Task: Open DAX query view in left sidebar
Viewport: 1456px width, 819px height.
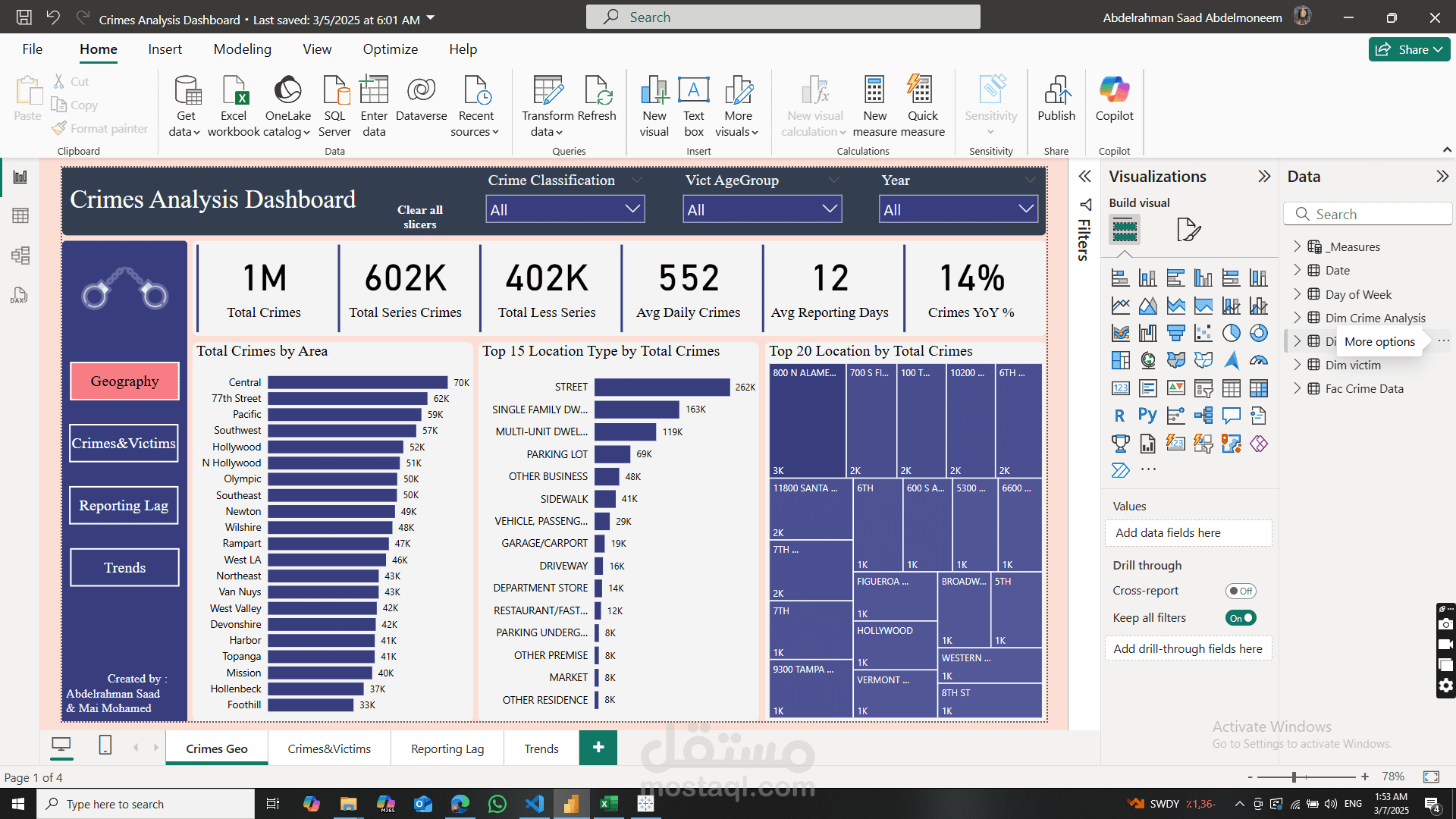Action: click(19, 295)
